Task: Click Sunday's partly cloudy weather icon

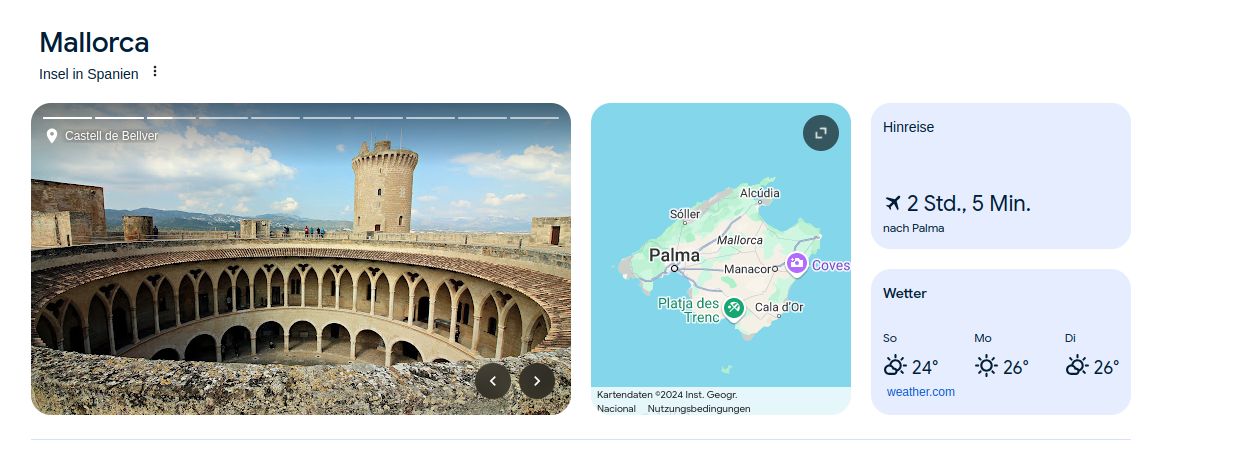Action: (895, 366)
